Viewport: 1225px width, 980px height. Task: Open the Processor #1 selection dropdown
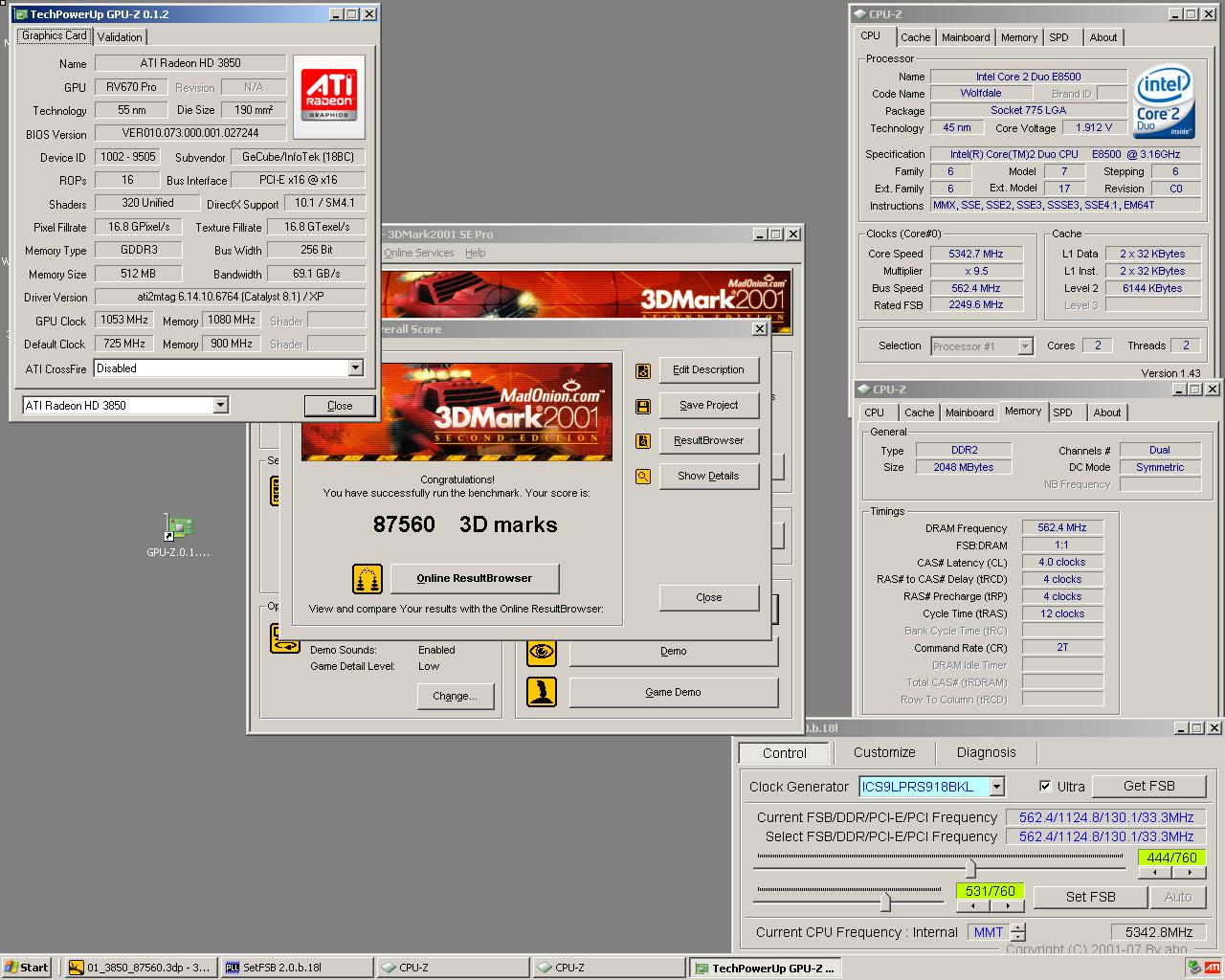pos(1025,346)
